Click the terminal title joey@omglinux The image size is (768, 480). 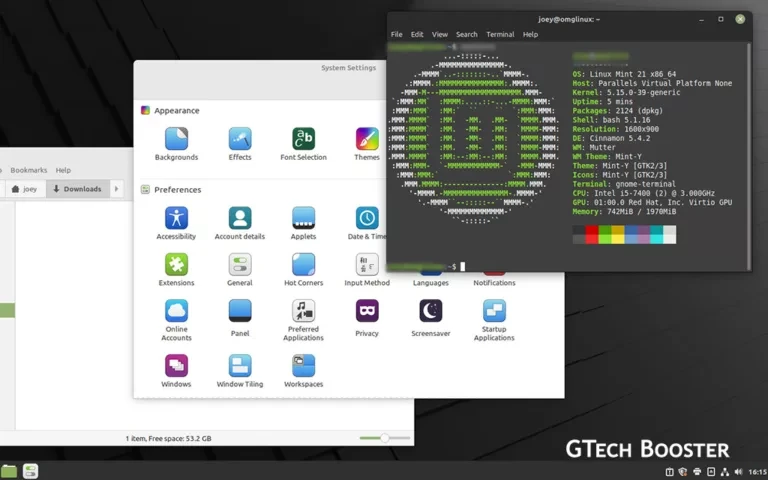[569, 19]
